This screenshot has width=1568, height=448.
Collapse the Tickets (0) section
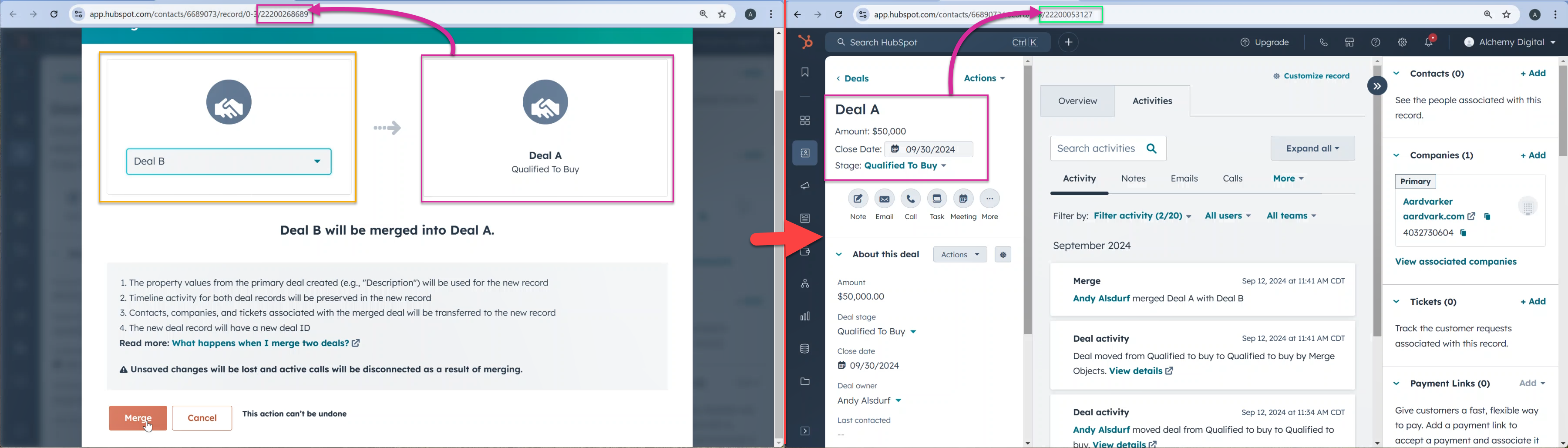(x=1396, y=302)
